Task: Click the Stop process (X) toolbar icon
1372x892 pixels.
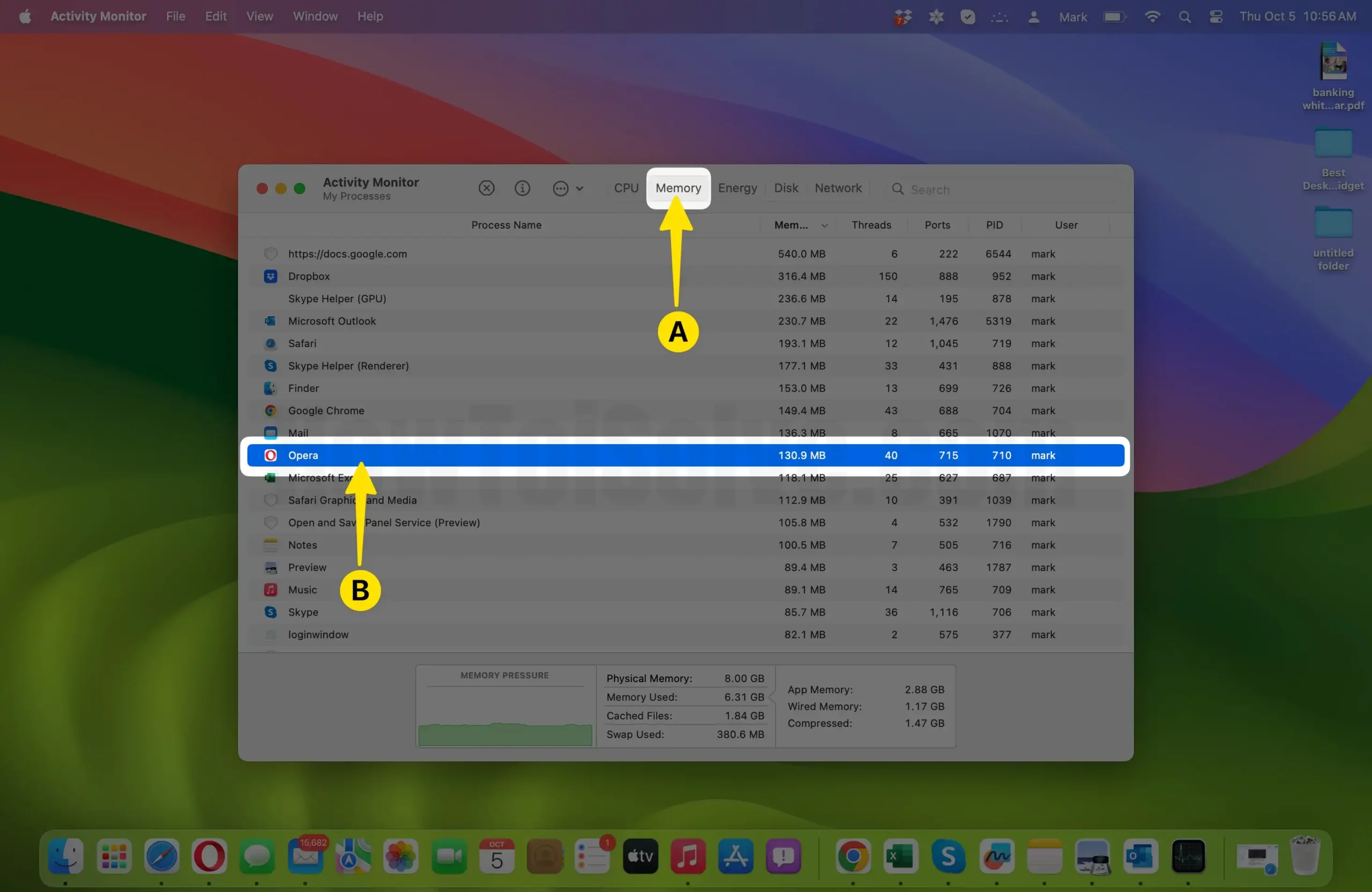Action: click(x=487, y=189)
